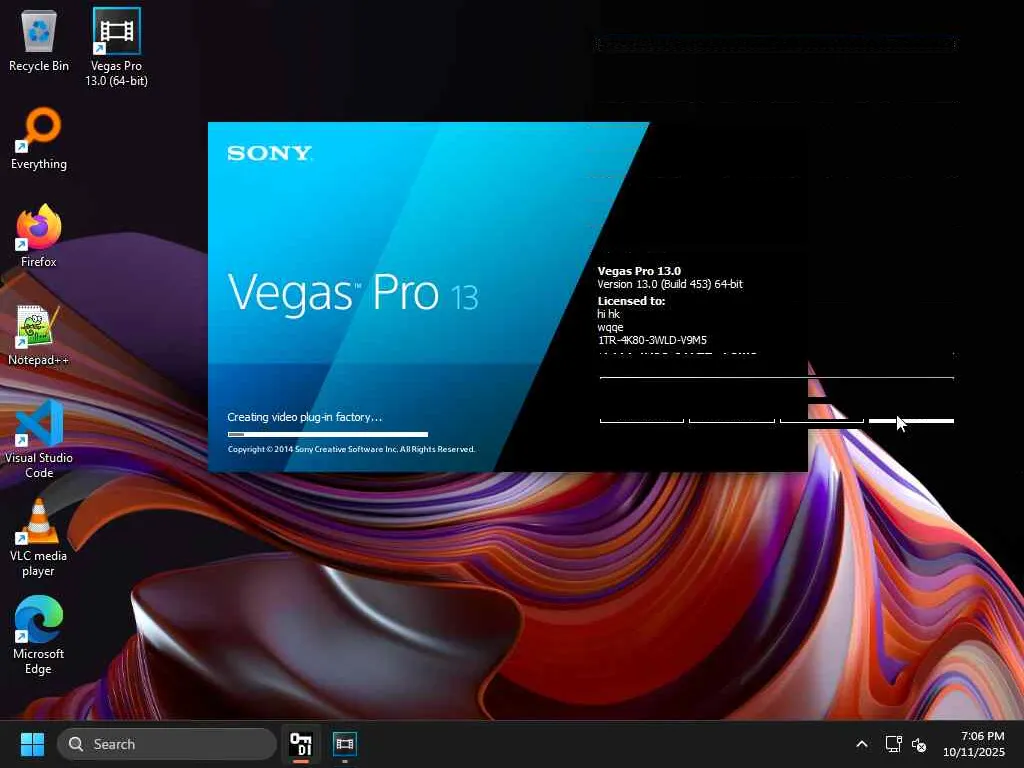Select the Microsoft Edge desktop shortcut
Viewport: 1024px width, 768px height.
39,635
